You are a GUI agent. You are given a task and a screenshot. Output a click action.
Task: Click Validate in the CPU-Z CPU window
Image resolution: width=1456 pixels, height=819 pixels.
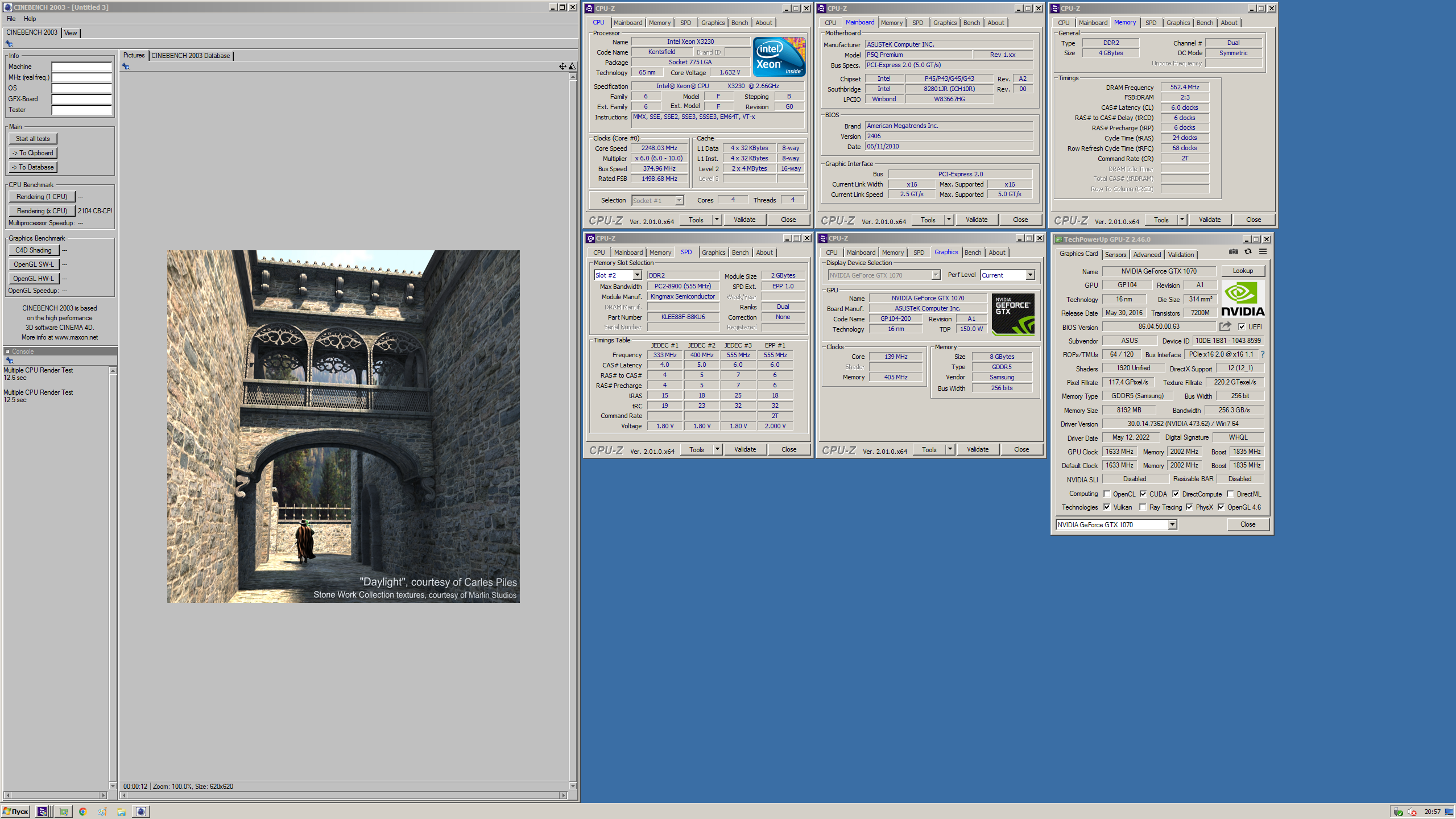pos(744,220)
